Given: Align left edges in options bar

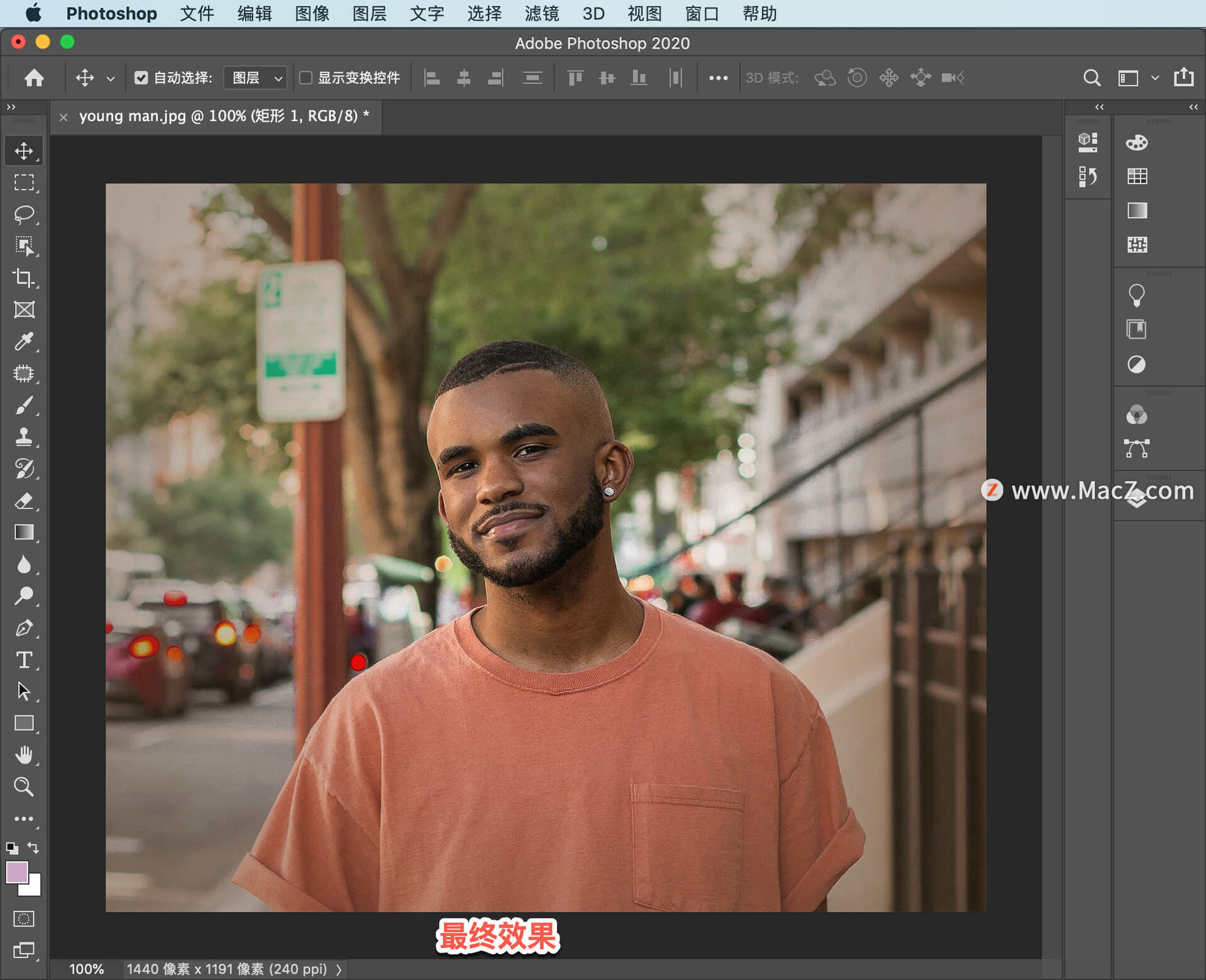Looking at the screenshot, I should coord(432,78).
